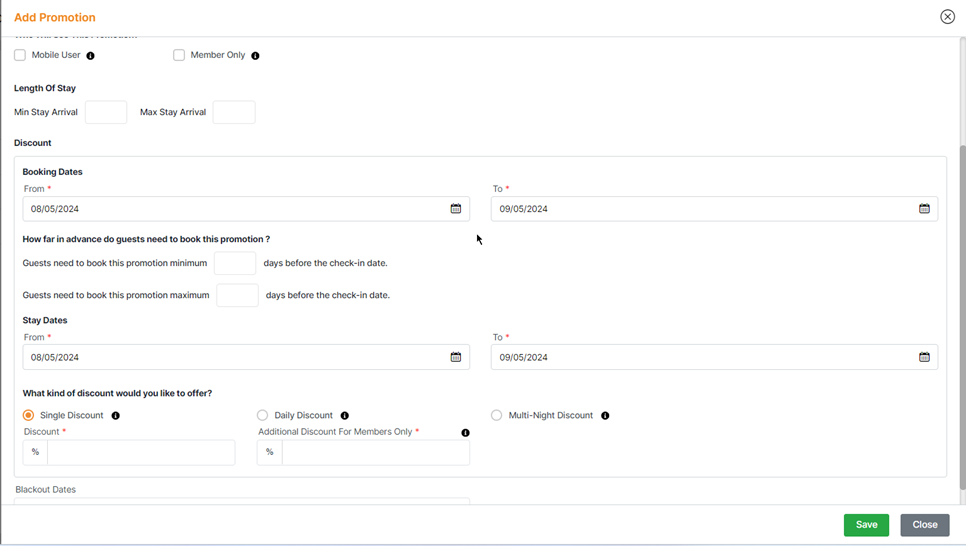Viewport: 966px width, 546px height.
Task: Open calendar for Booking Dates From field
Action: (x=455, y=209)
